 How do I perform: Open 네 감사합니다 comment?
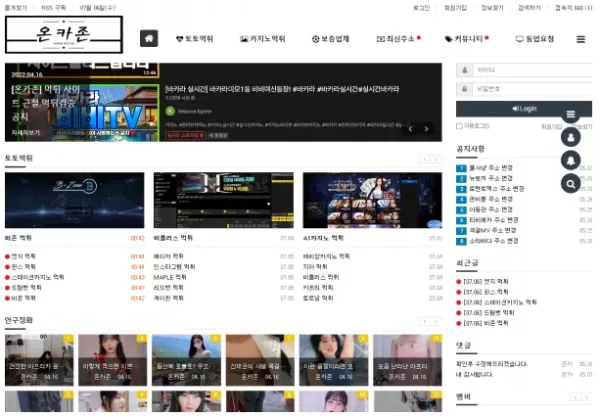click(474, 375)
